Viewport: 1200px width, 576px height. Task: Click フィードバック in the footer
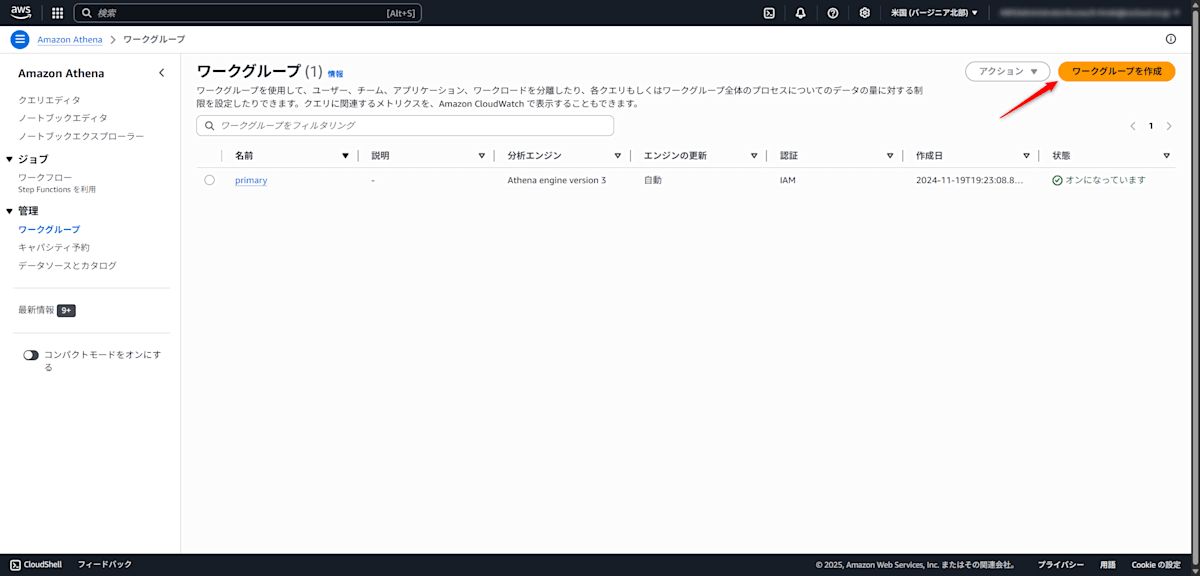tap(105, 564)
